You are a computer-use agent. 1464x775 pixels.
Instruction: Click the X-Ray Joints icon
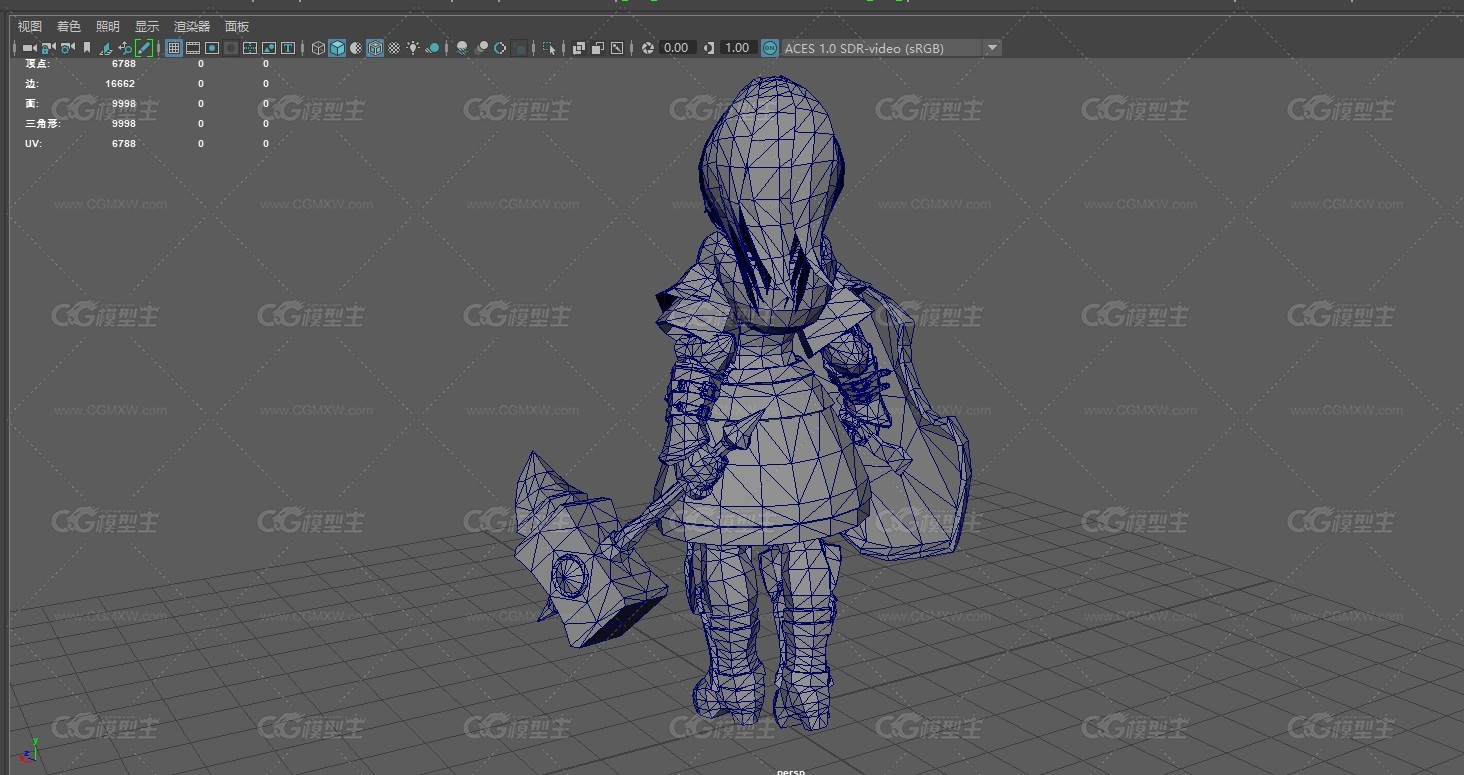617,48
